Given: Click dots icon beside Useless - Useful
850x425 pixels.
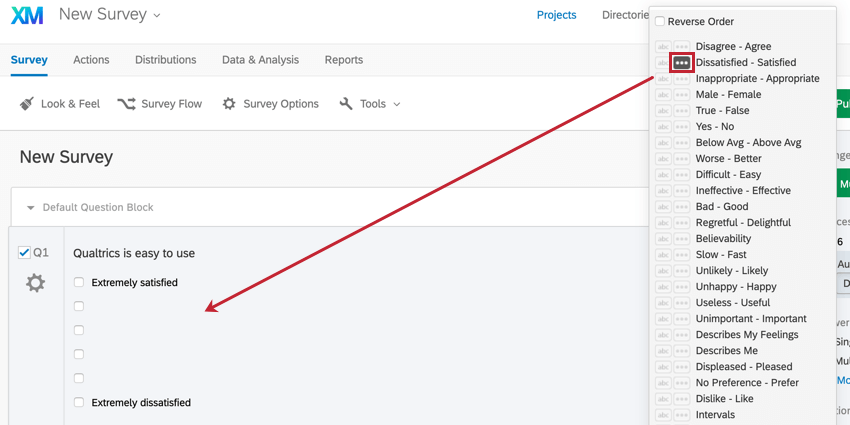Looking at the screenshot, I should click(x=681, y=302).
